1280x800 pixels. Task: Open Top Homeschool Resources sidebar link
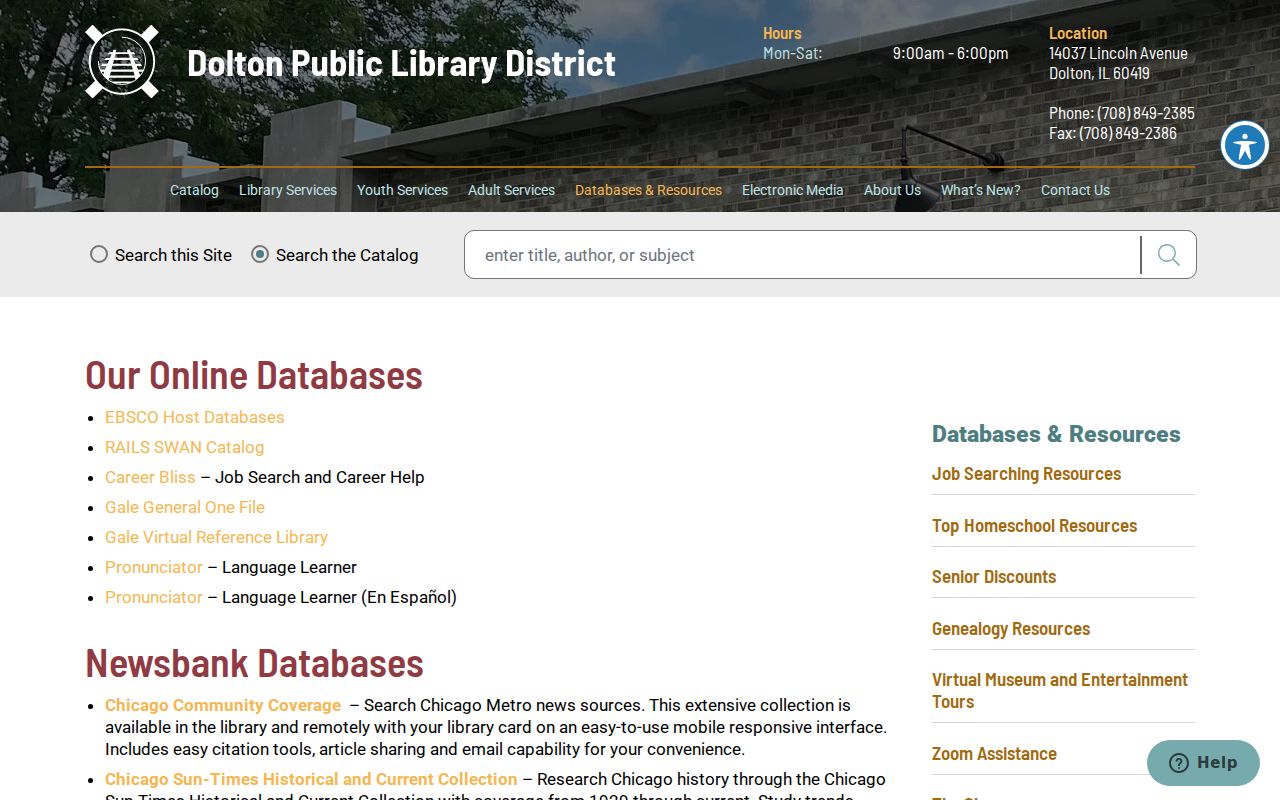coord(1034,526)
